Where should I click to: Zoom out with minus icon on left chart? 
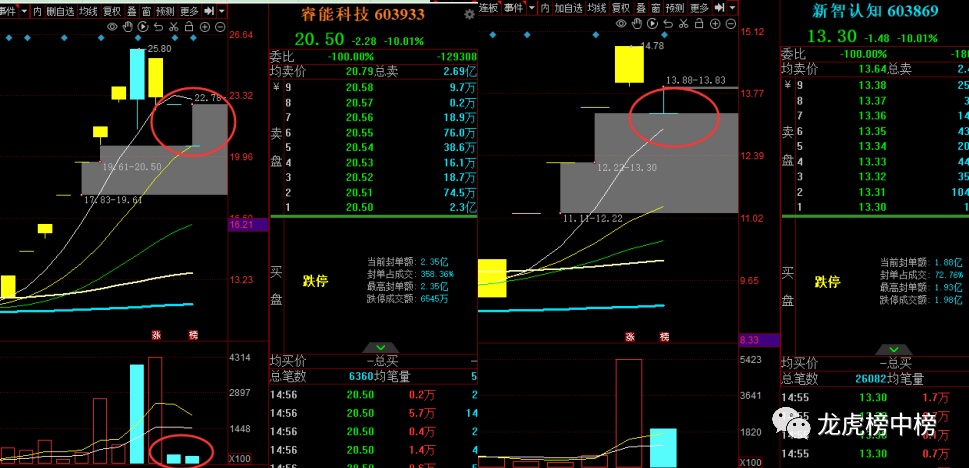click(x=219, y=25)
